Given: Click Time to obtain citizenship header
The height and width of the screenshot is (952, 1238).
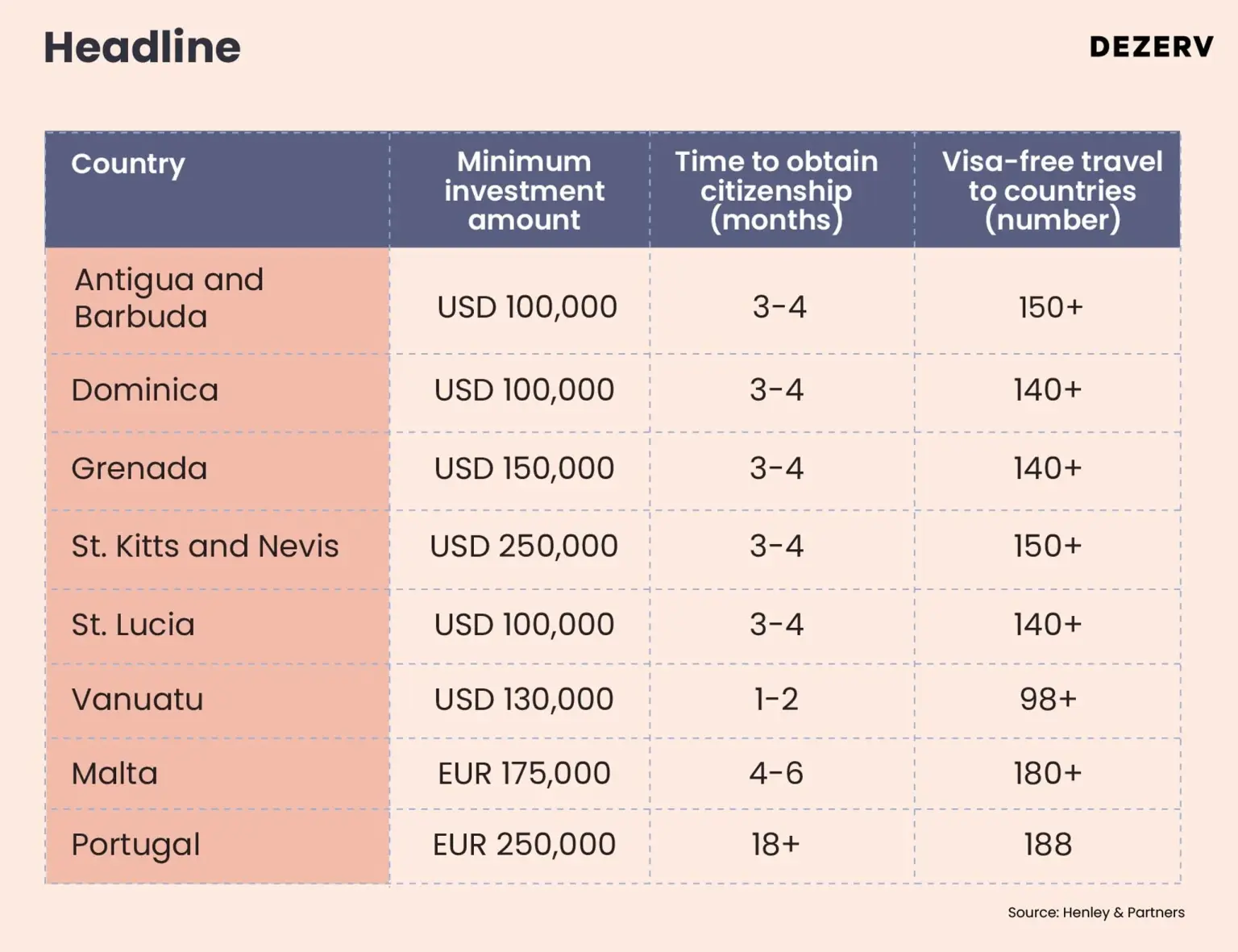Looking at the screenshot, I should (776, 190).
